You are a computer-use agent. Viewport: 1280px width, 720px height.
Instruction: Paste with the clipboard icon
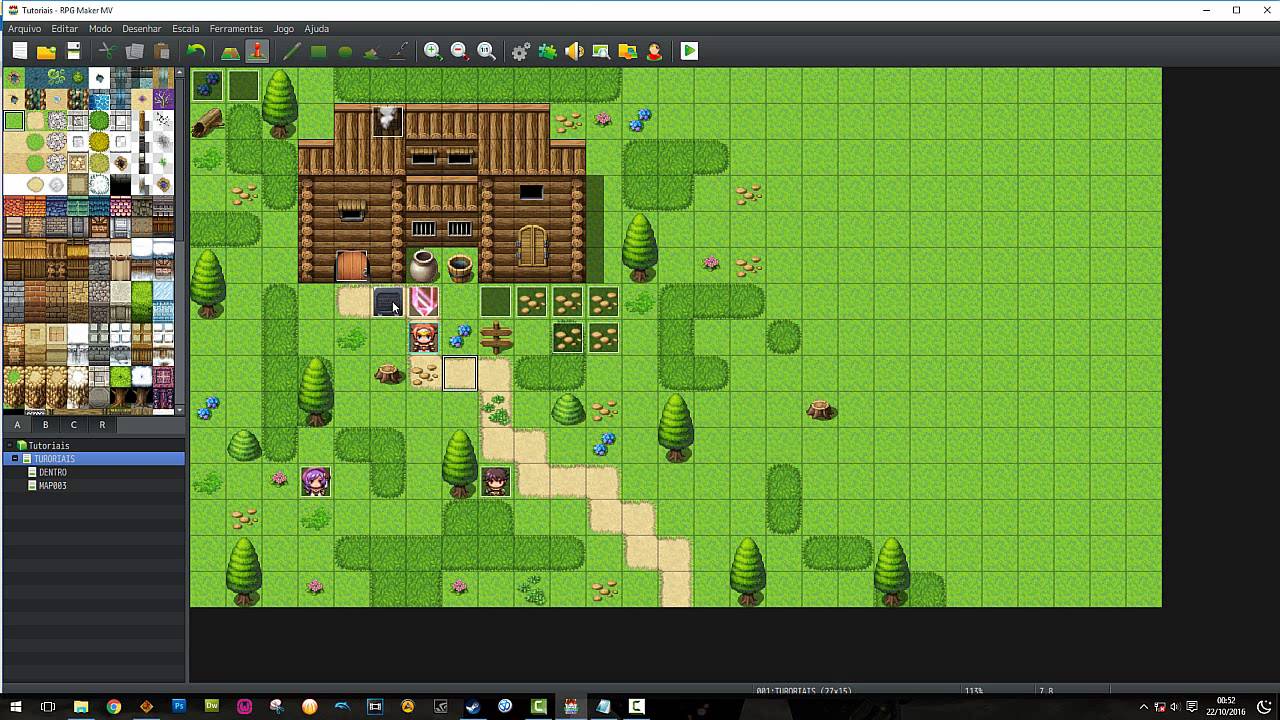tap(161, 51)
